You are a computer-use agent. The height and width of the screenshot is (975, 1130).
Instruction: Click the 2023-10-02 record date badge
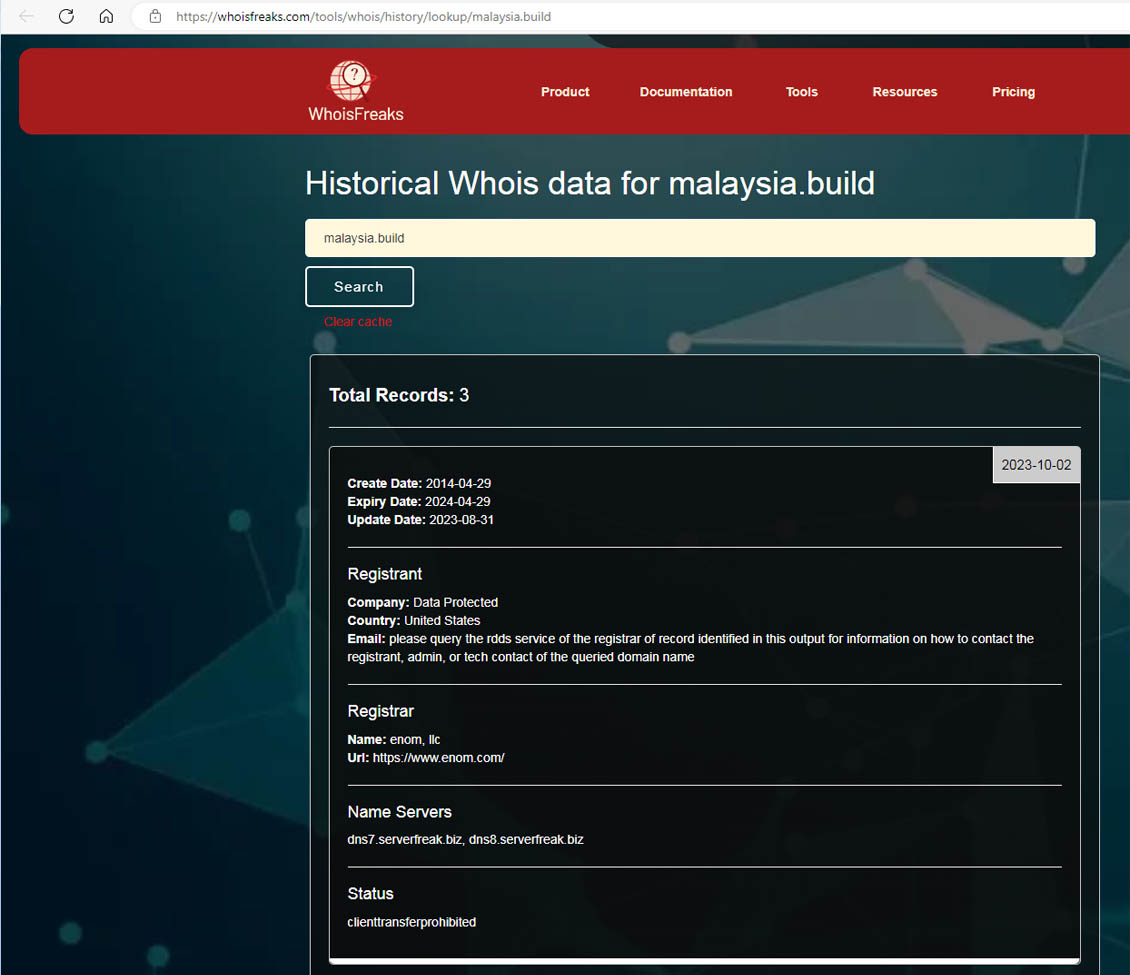coord(1036,465)
